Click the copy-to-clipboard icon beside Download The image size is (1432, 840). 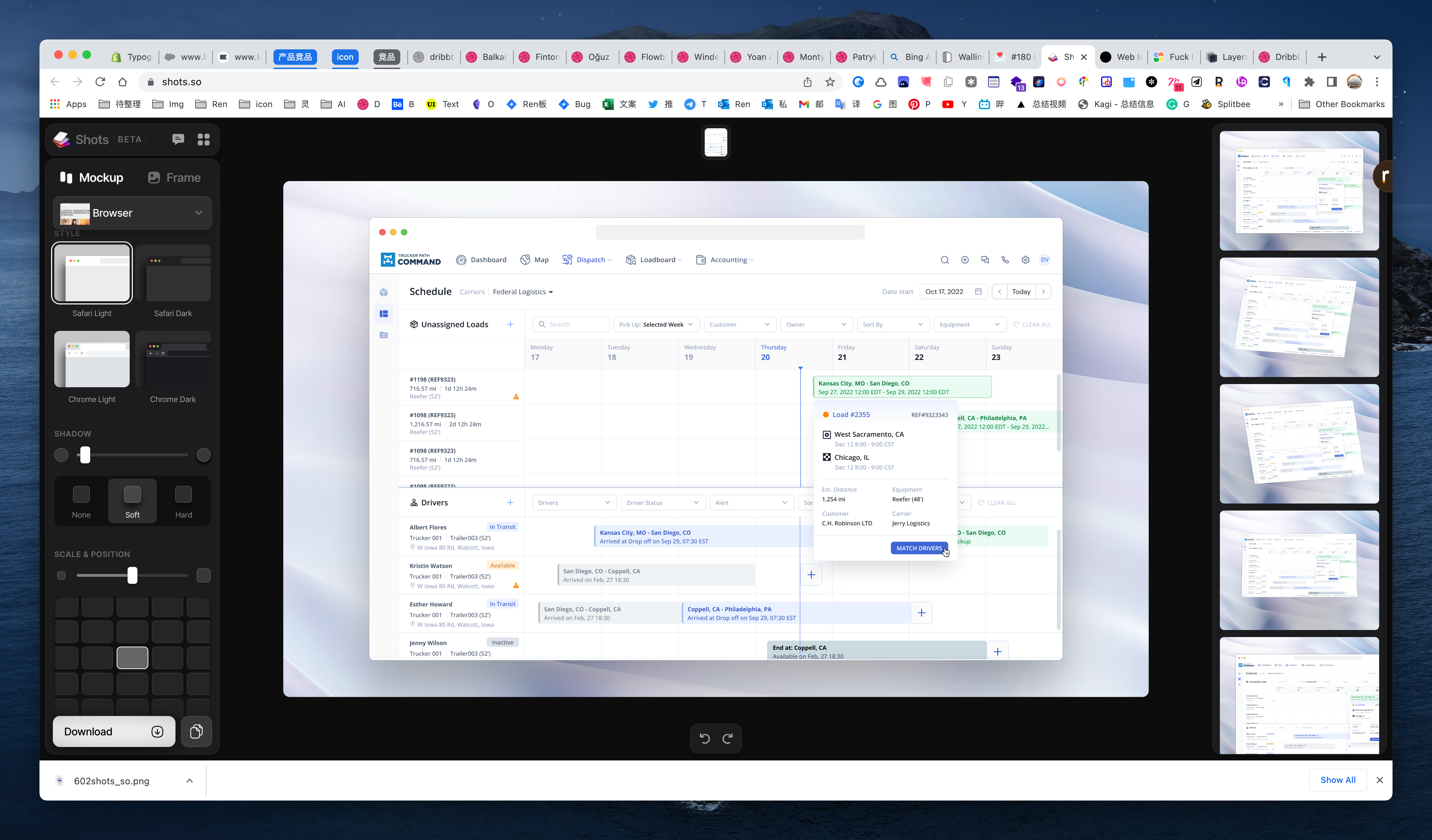tap(197, 731)
